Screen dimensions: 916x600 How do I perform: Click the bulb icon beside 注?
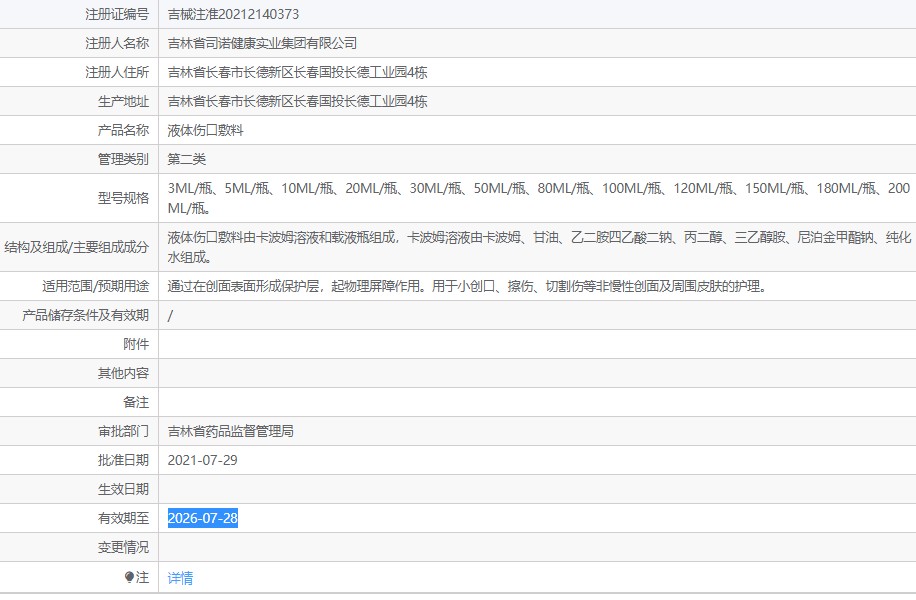coord(129,577)
